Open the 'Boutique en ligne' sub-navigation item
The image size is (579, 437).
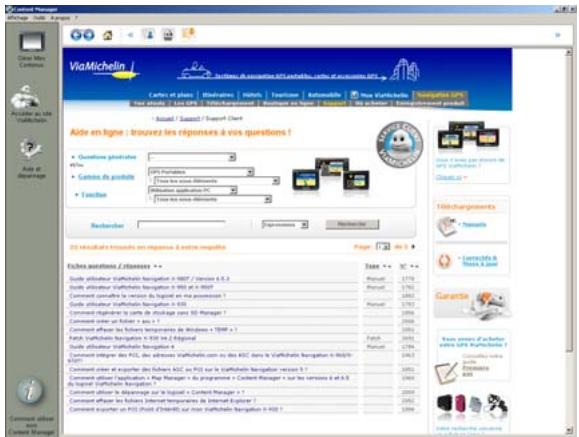click(x=288, y=103)
